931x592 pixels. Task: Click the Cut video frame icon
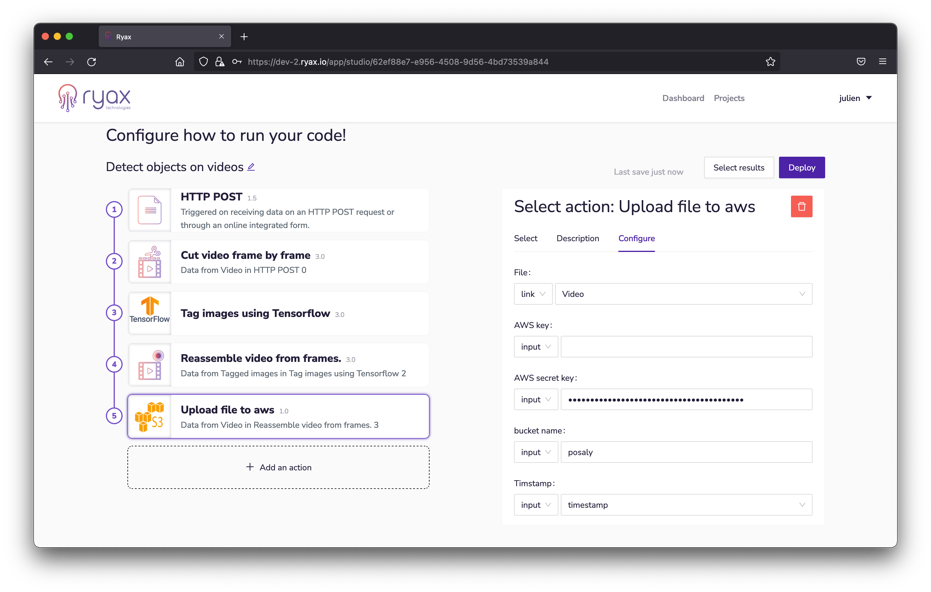point(149,262)
